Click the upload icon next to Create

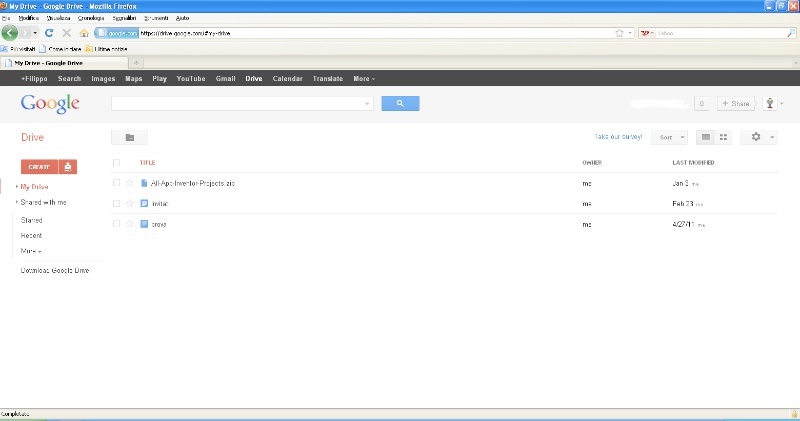68,167
